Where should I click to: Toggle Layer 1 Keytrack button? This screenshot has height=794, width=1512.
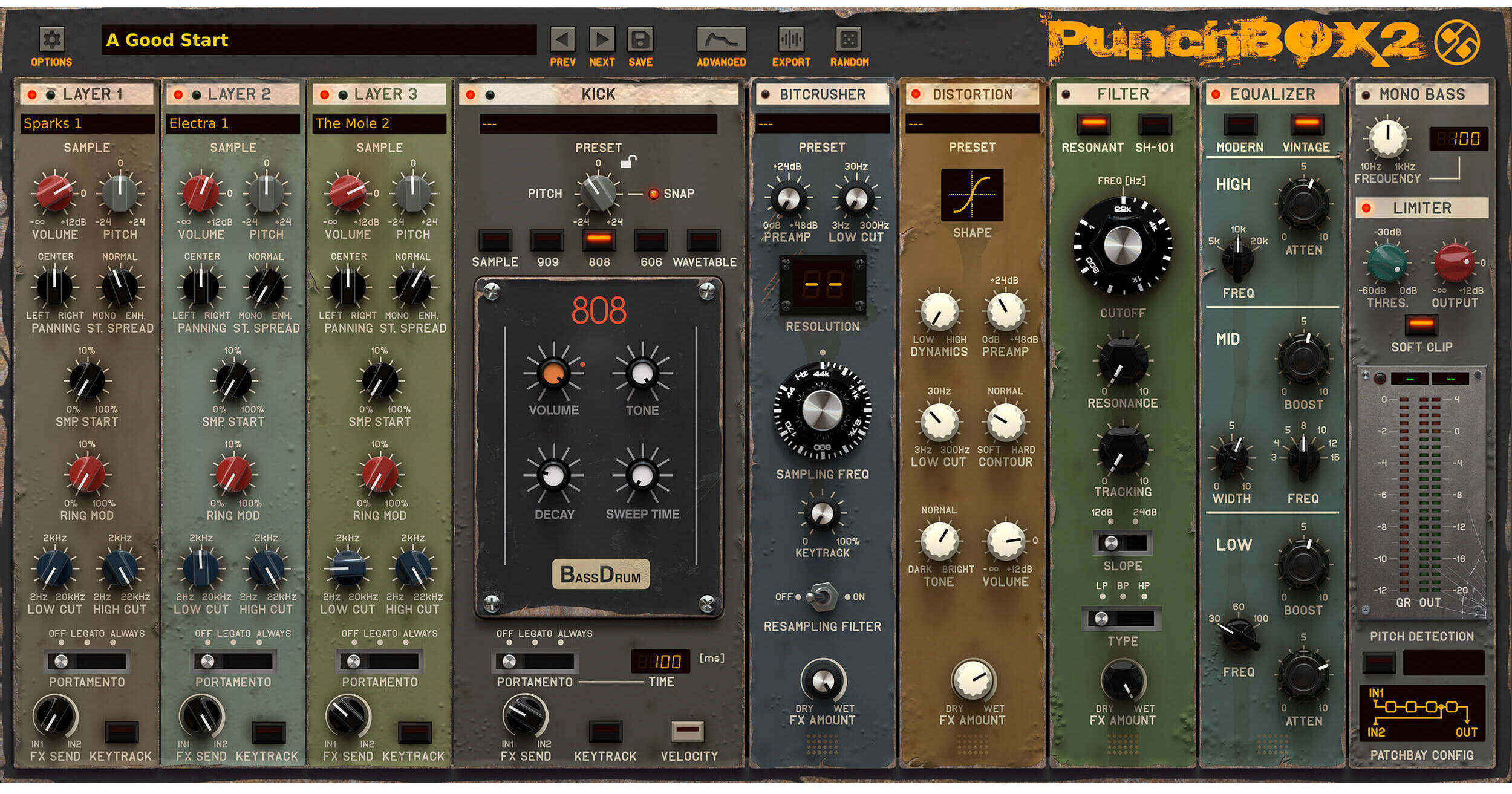click(122, 732)
